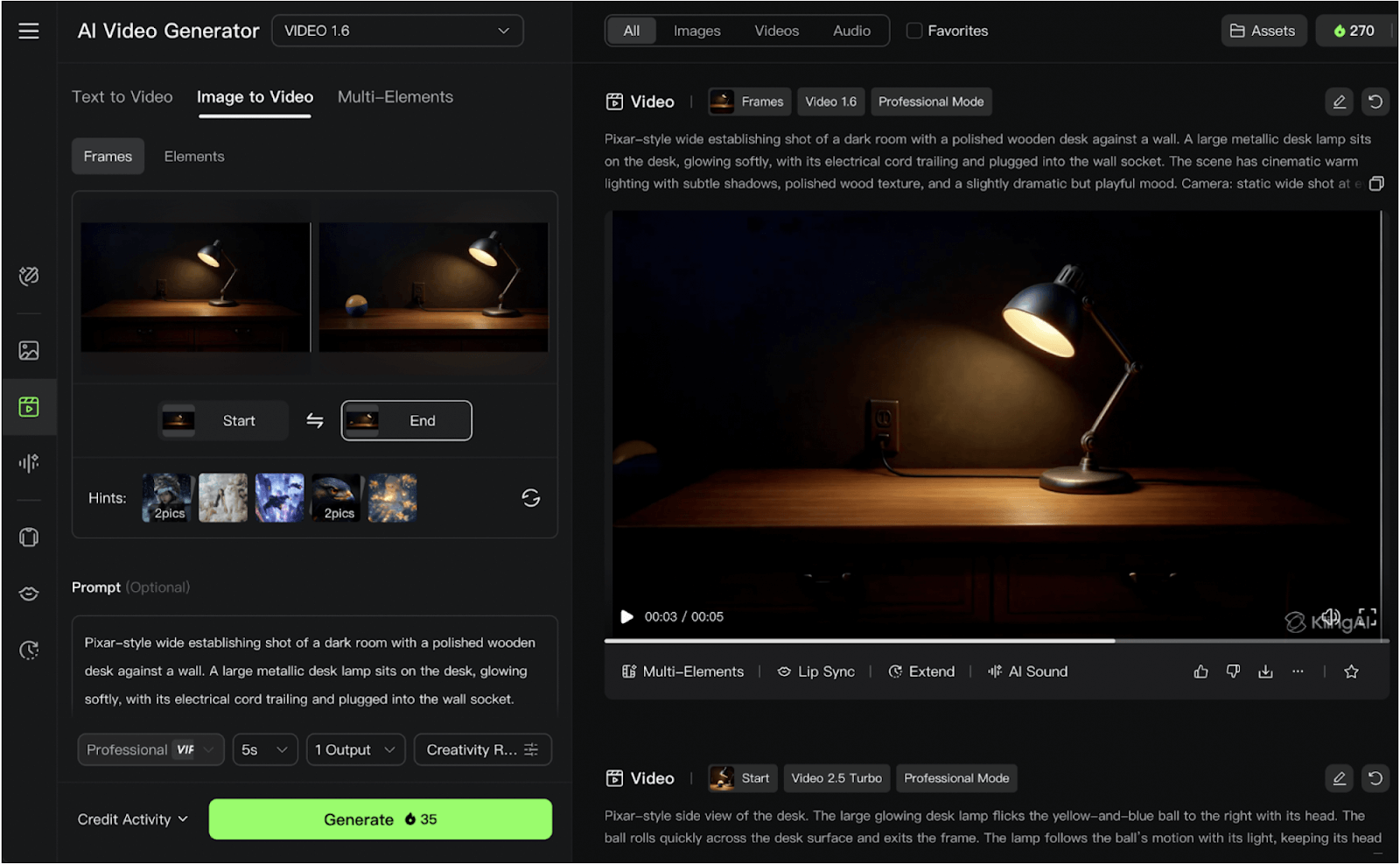1400x864 pixels.
Task: Like the video with thumbs up
Action: click(x=1200, y=671)
